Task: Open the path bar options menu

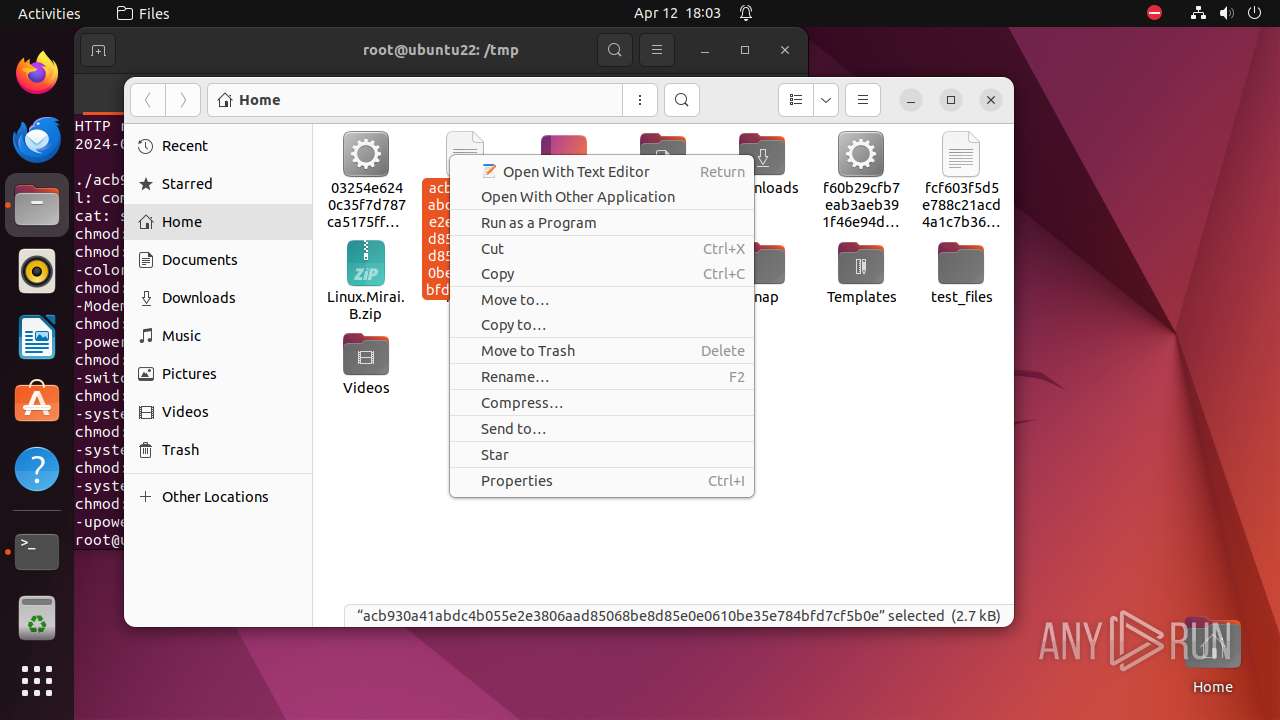Action: coord(640,100)
